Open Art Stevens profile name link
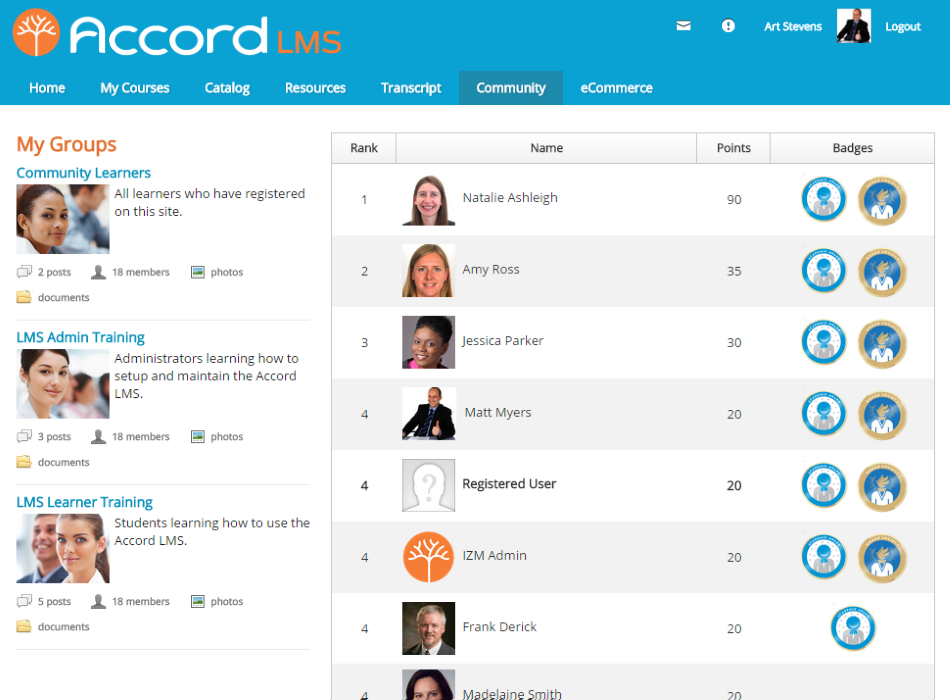Image resolution: width=950 pixels, height=700 pixels. (x=792, y=26)
